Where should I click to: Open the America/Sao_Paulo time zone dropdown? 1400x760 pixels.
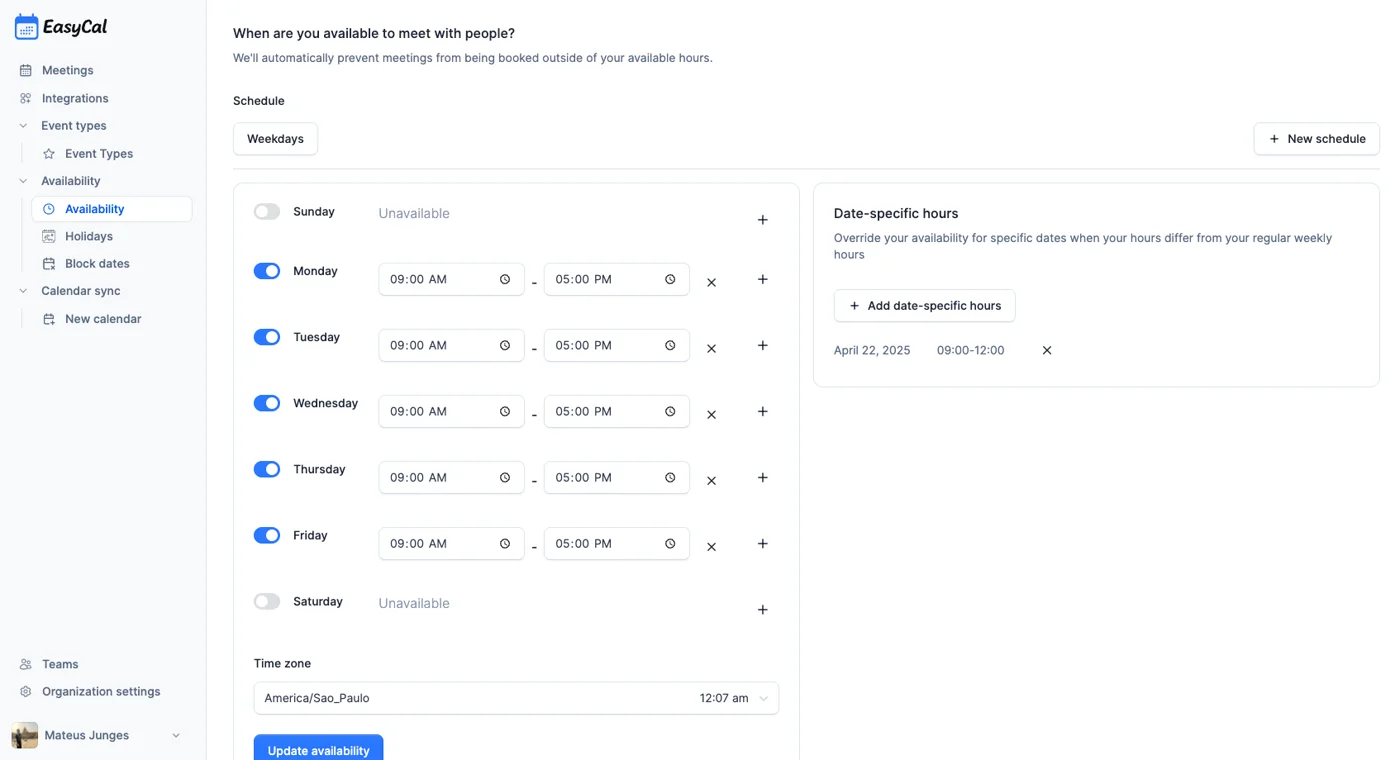pos(516,698)
